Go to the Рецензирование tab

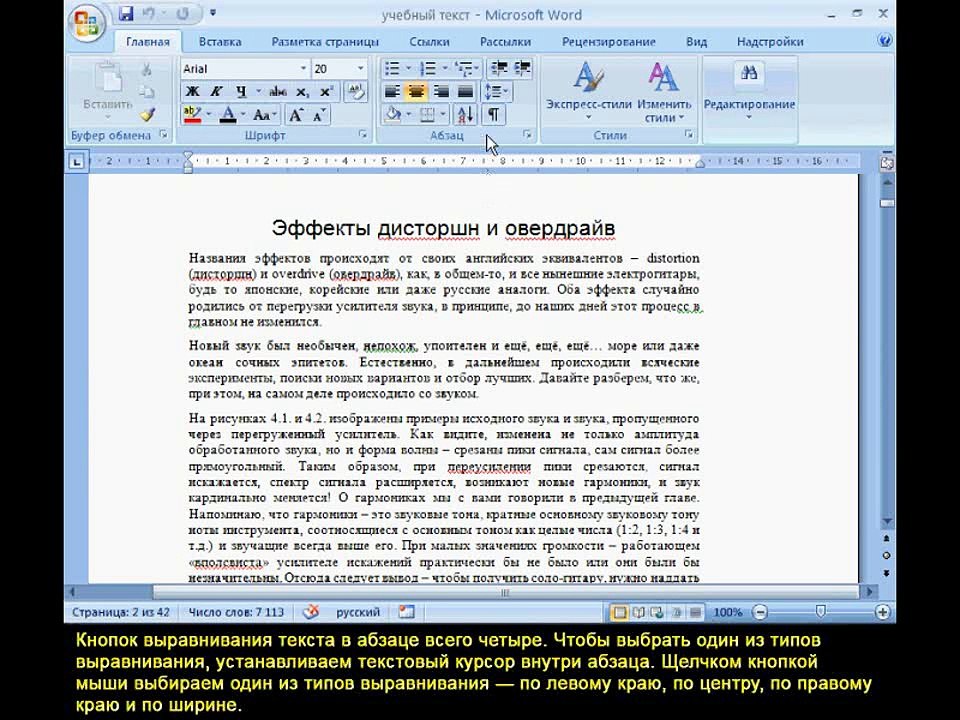(609, 42)
